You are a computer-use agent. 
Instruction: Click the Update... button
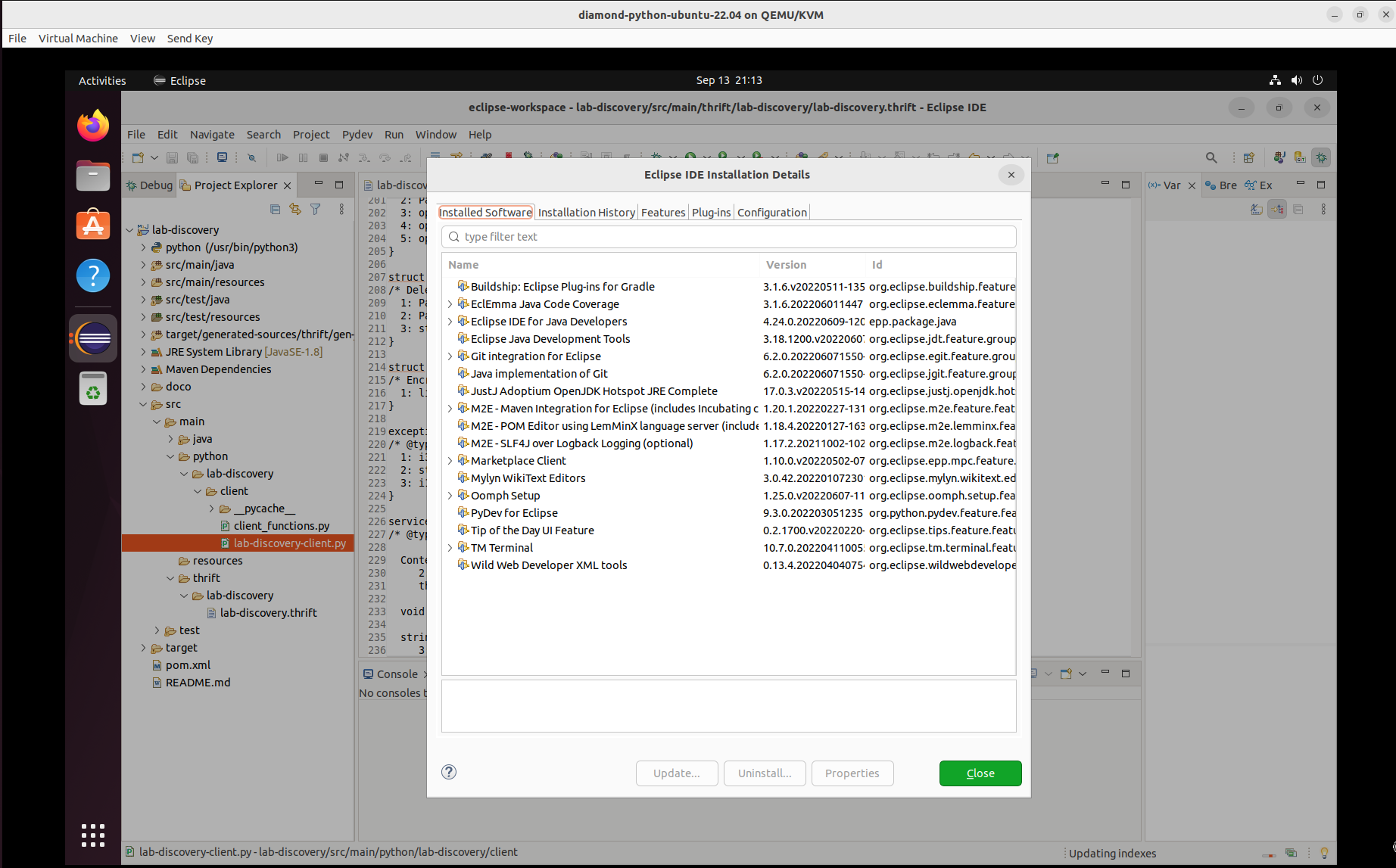677,773
